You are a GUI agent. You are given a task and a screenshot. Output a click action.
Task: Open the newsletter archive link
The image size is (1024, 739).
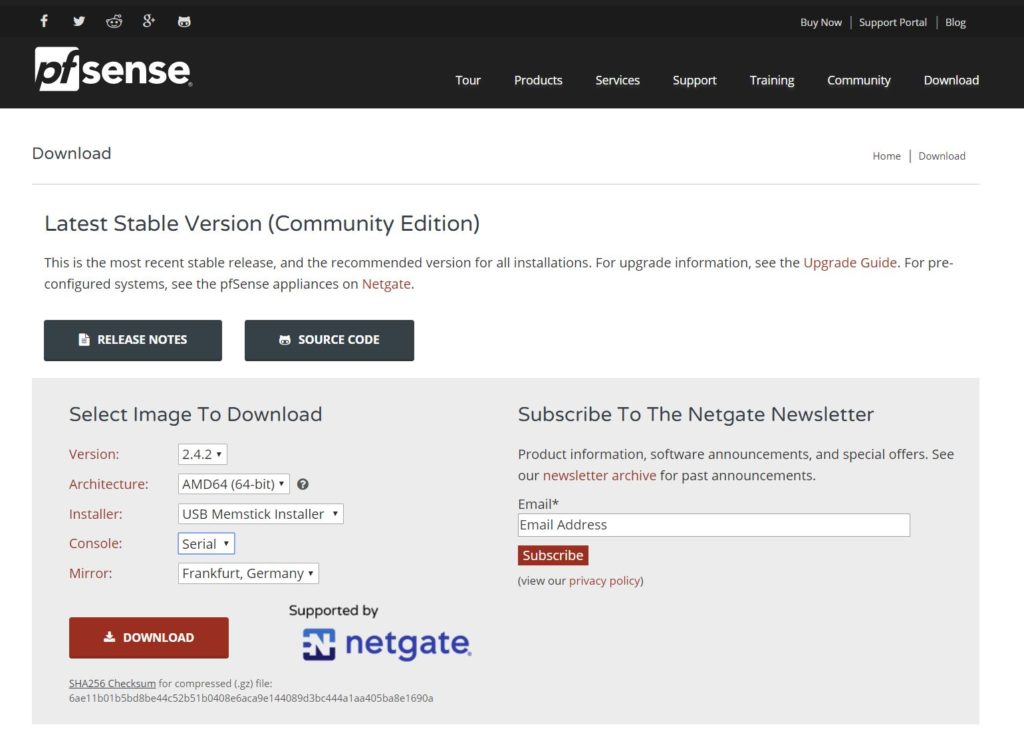coord(600,475)
